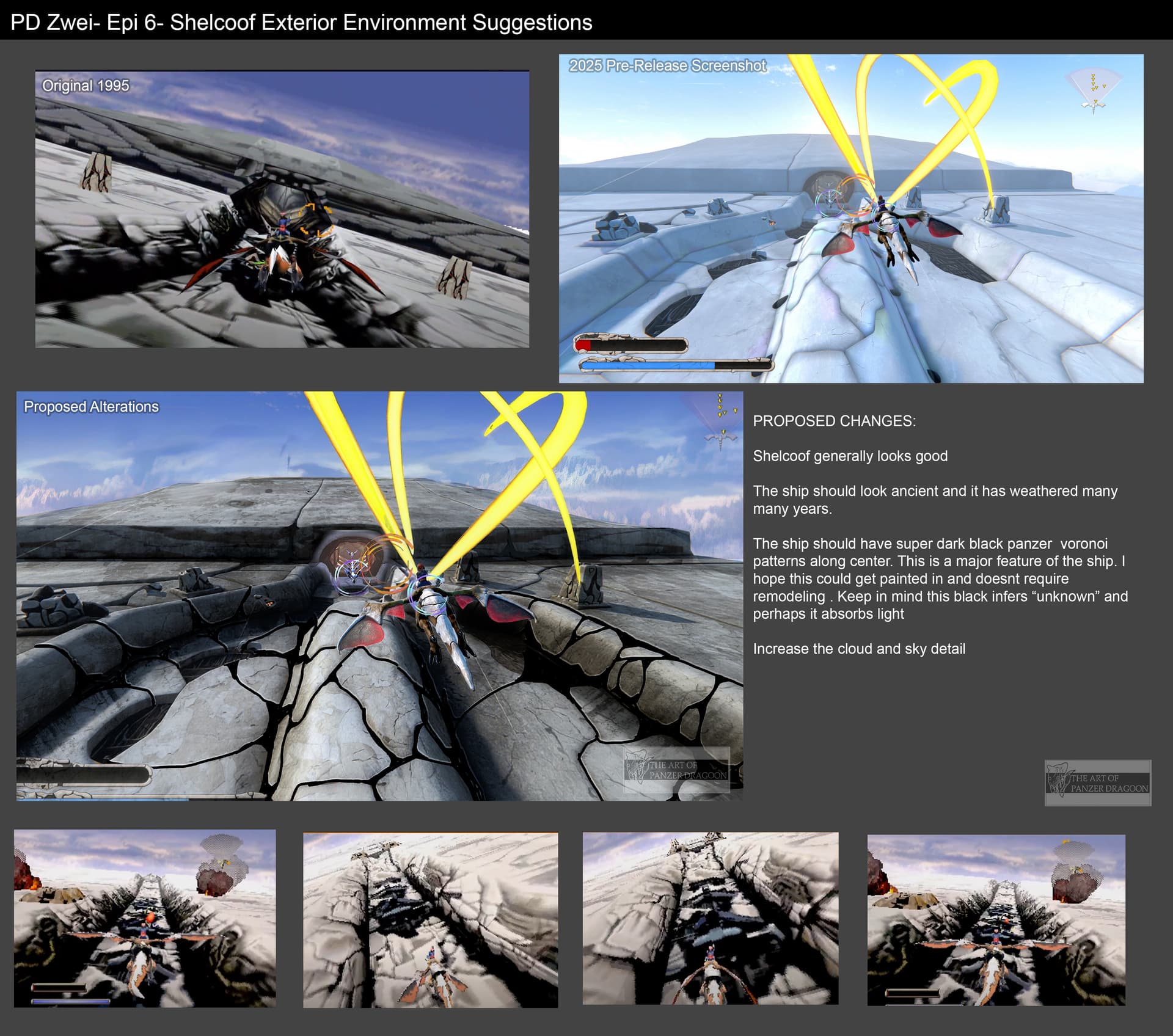This screenshot has height=1036, width=1173.
Task: Click the 'Increase the cloud and sky detail' line
Action: point(858,649)
